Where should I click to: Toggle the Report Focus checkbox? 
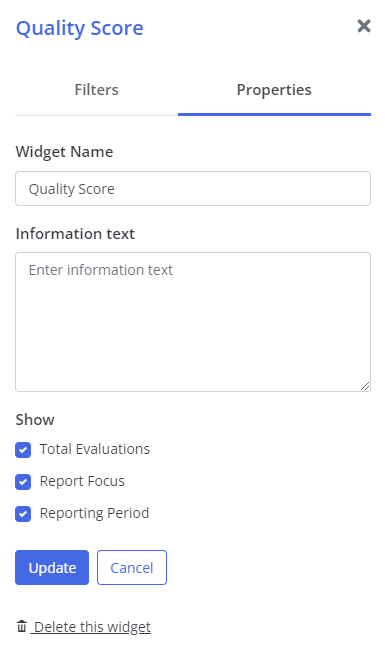[x=23, y=482]
